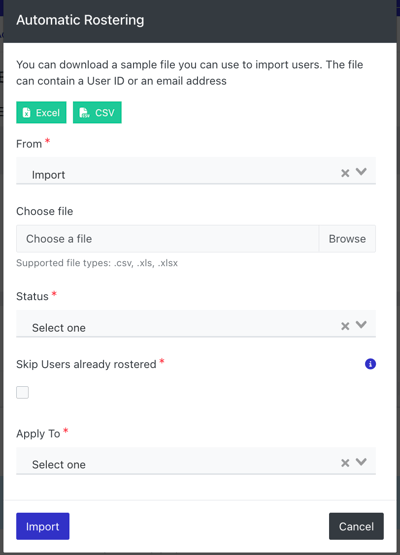
Task: Click the Choose a file field
Action: click(x=167, y=239)
